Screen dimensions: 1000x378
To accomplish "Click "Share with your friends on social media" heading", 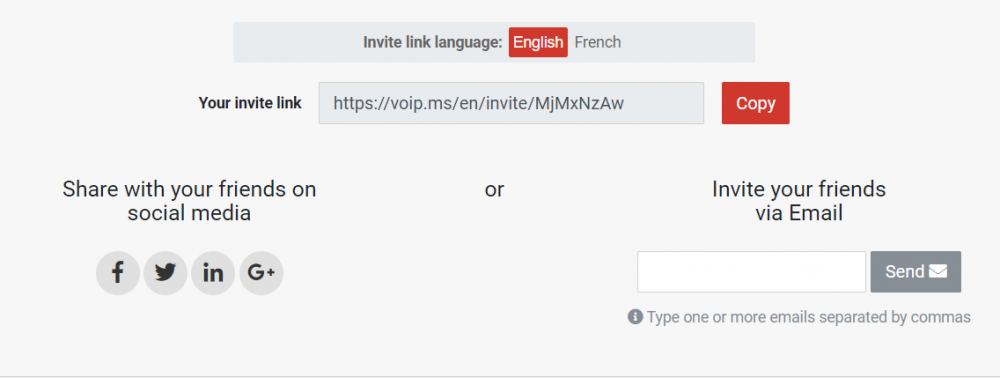I will point(189,201).
